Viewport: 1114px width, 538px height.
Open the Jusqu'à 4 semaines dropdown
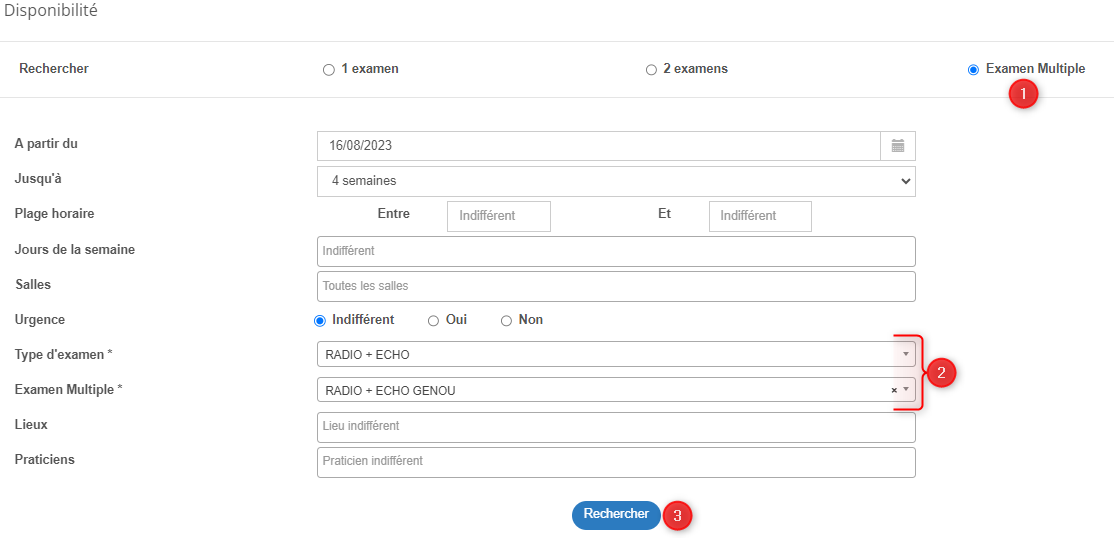coord(616,181)
